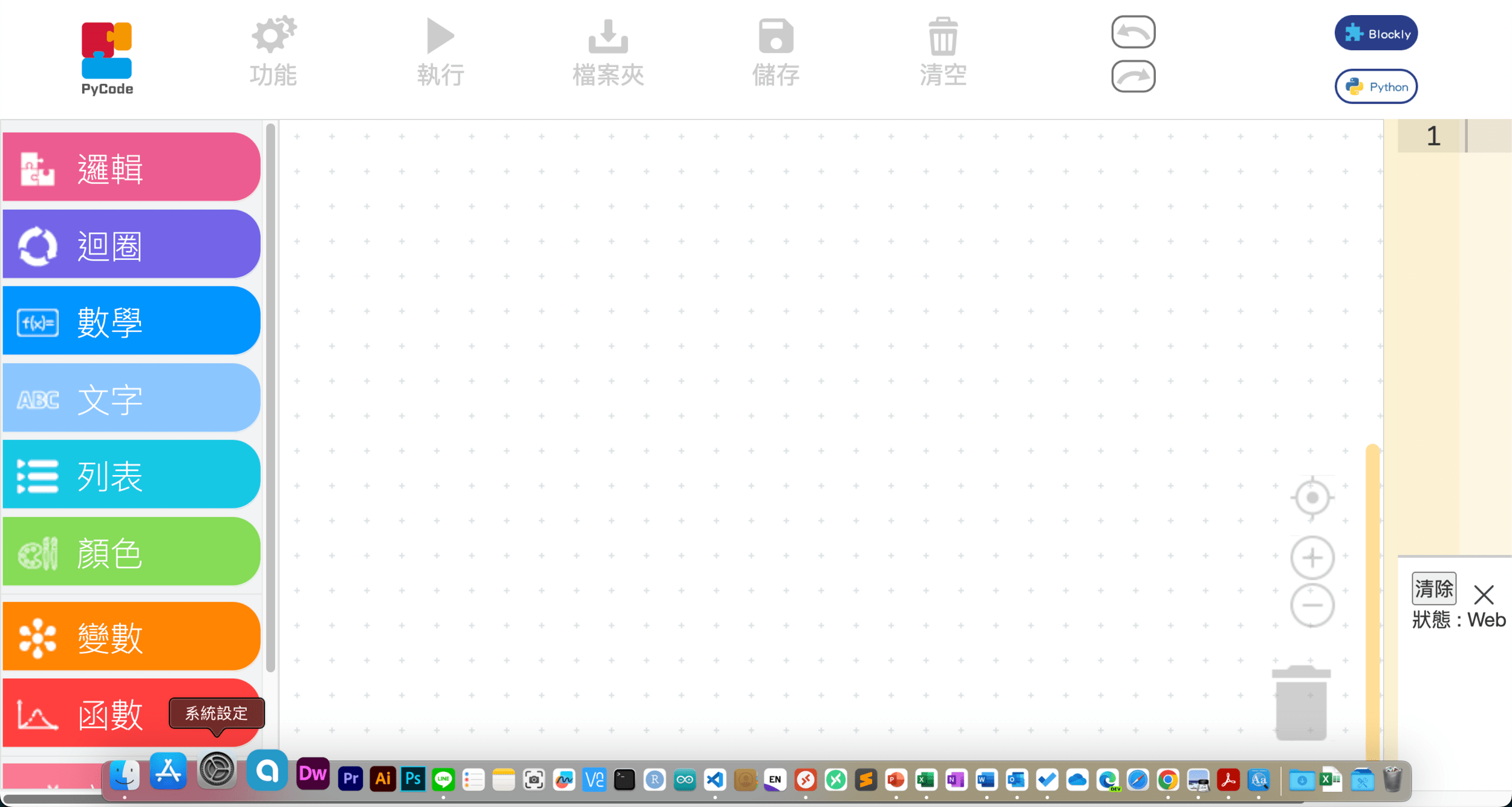Click the 儲存 save disk icon
The image size is (1512, 807).
775,36
